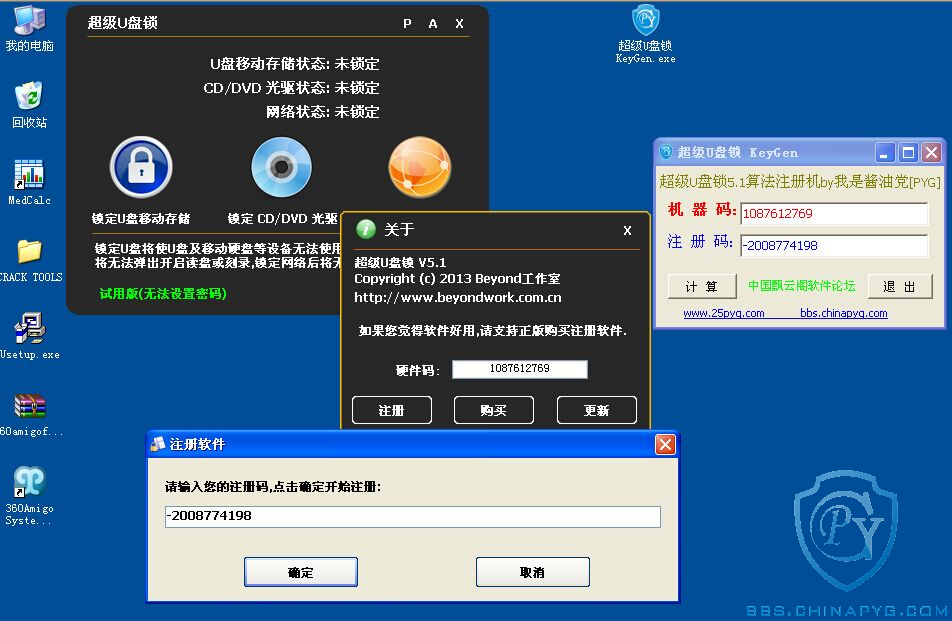Click green trial version text 试用版
Viewport: 952px width, 621px height.
pos(163,294)
